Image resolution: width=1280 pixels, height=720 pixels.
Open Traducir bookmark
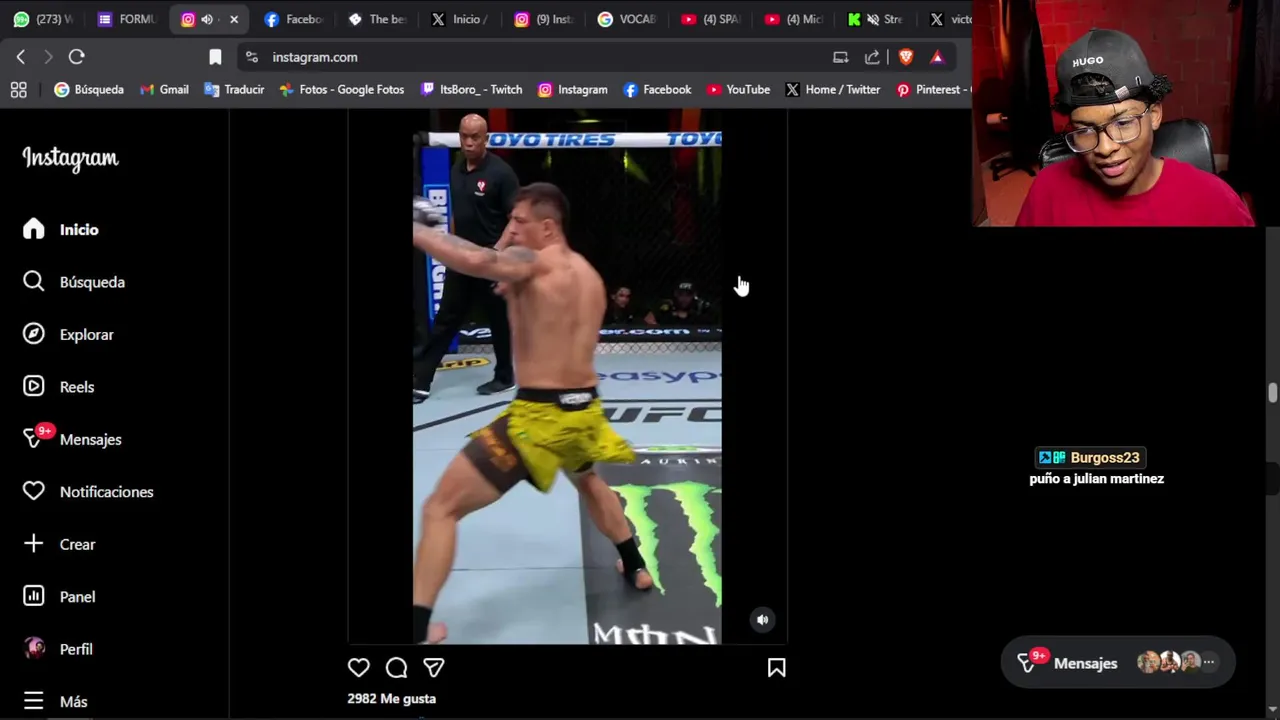click(234, 90)
